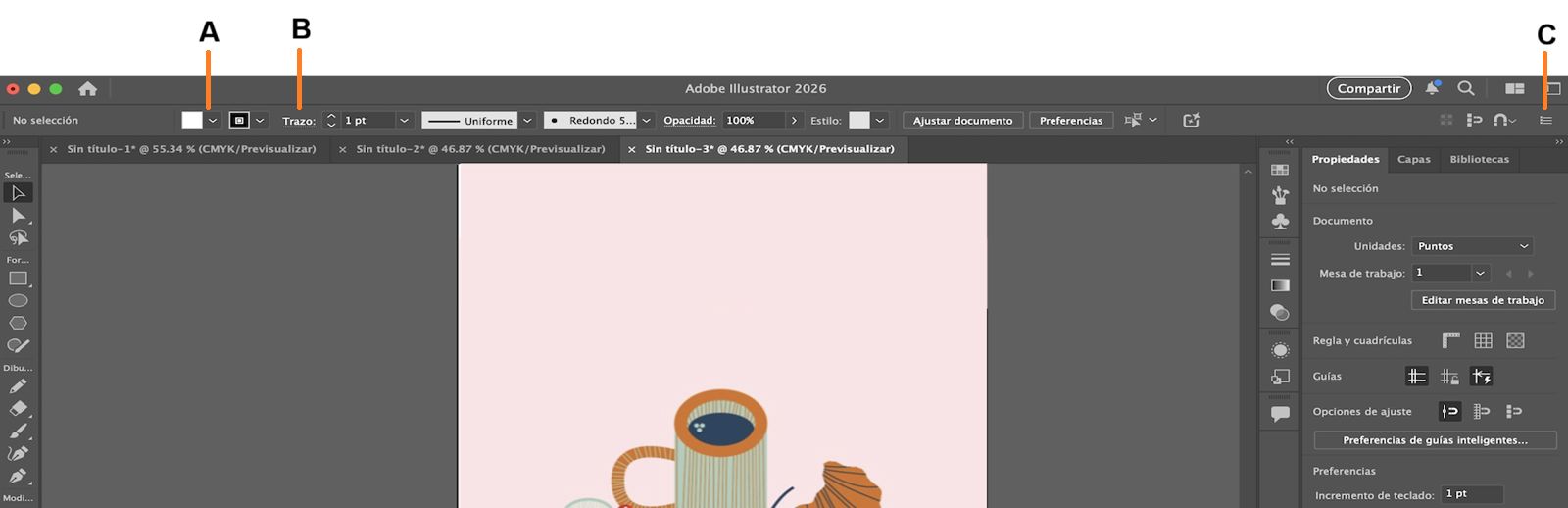Select the Paintbrush tool
1568x508 pixels.
point(18,431)
